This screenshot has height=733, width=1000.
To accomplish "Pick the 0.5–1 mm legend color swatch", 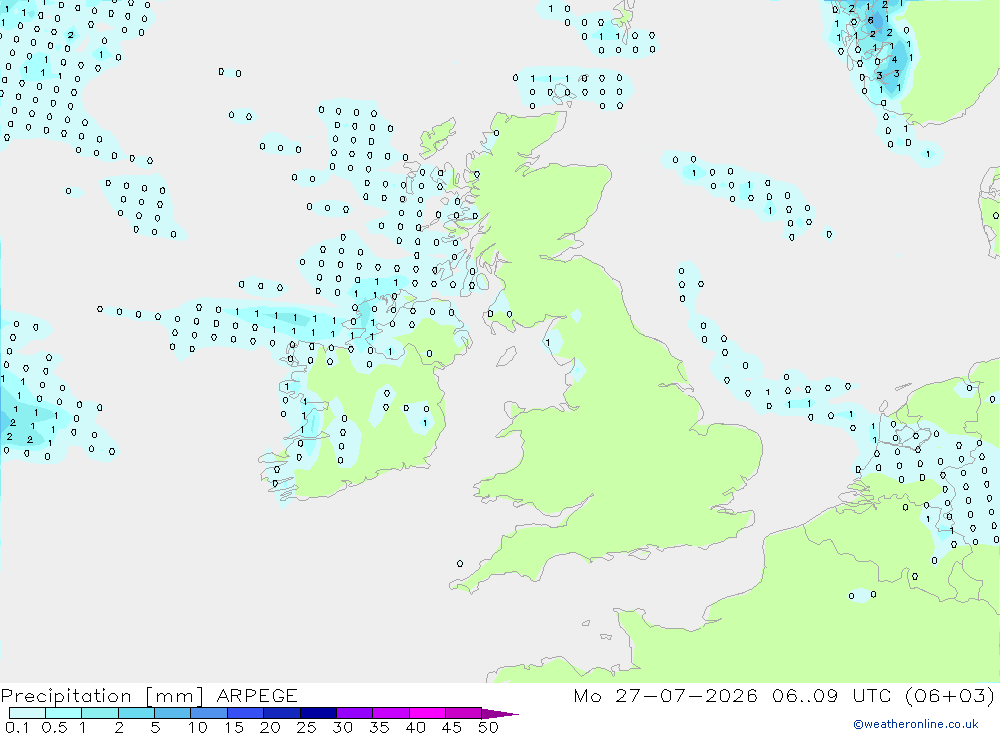I will [x=64, y=713].
